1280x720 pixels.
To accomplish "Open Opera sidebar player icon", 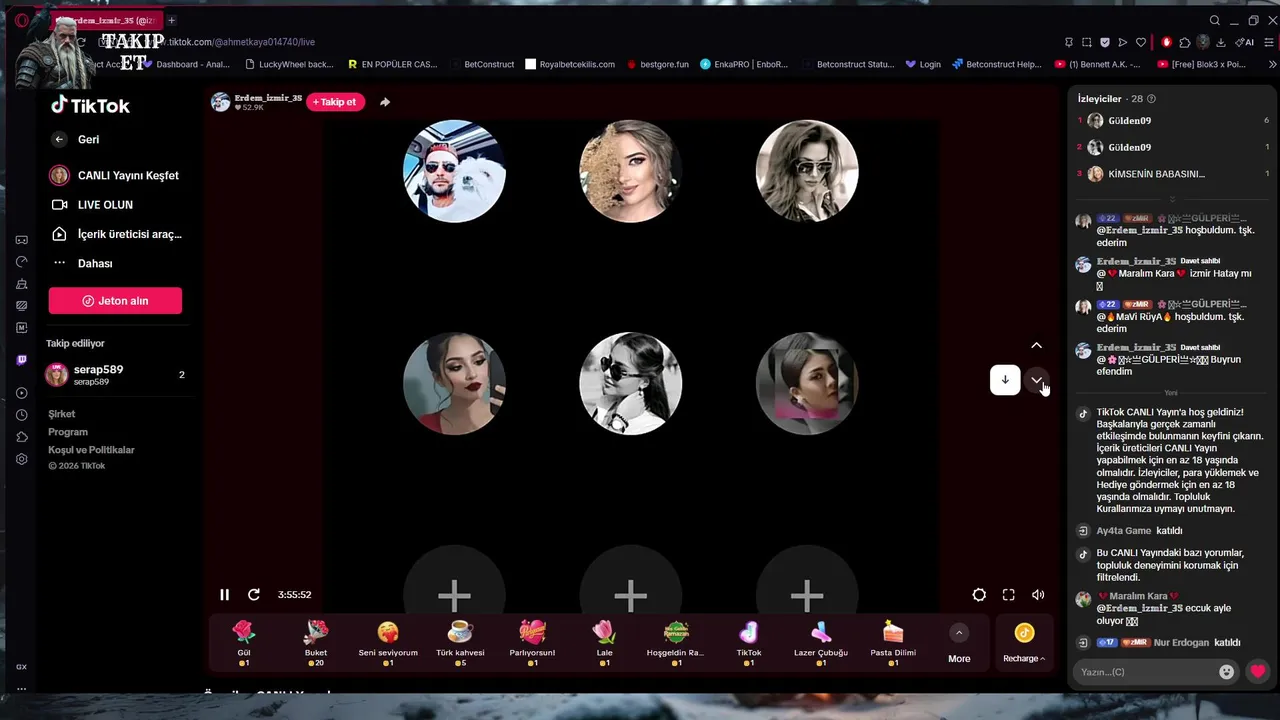I will (x=21, y=393).
